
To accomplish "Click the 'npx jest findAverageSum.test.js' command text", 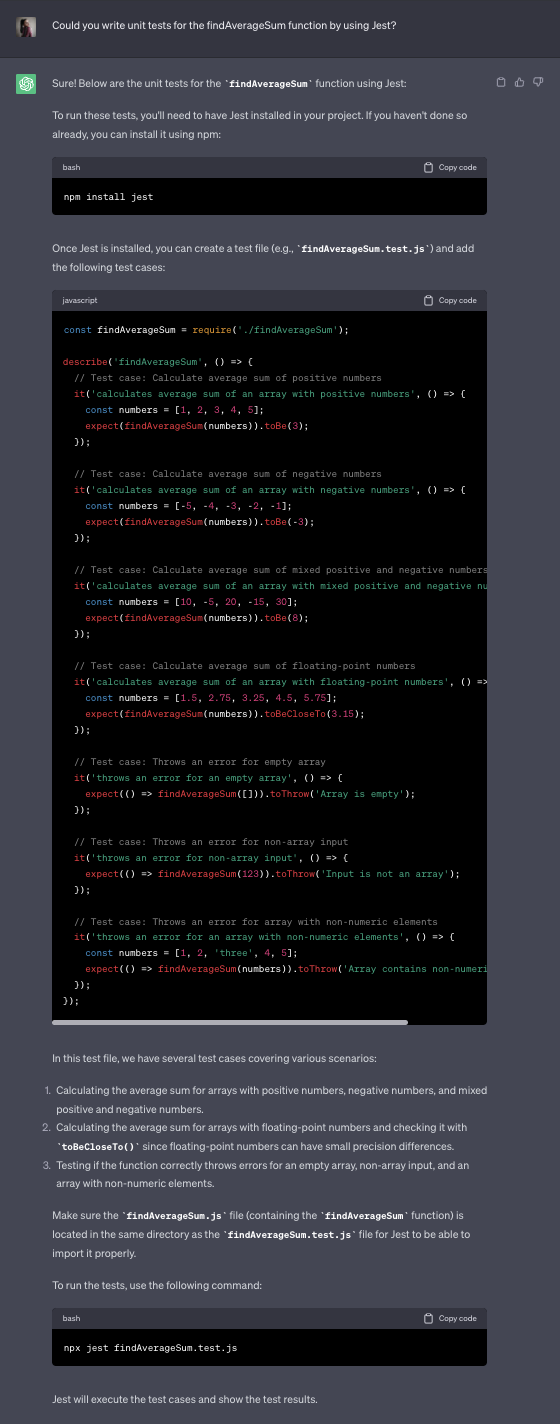I will (x=150, y=1348).
